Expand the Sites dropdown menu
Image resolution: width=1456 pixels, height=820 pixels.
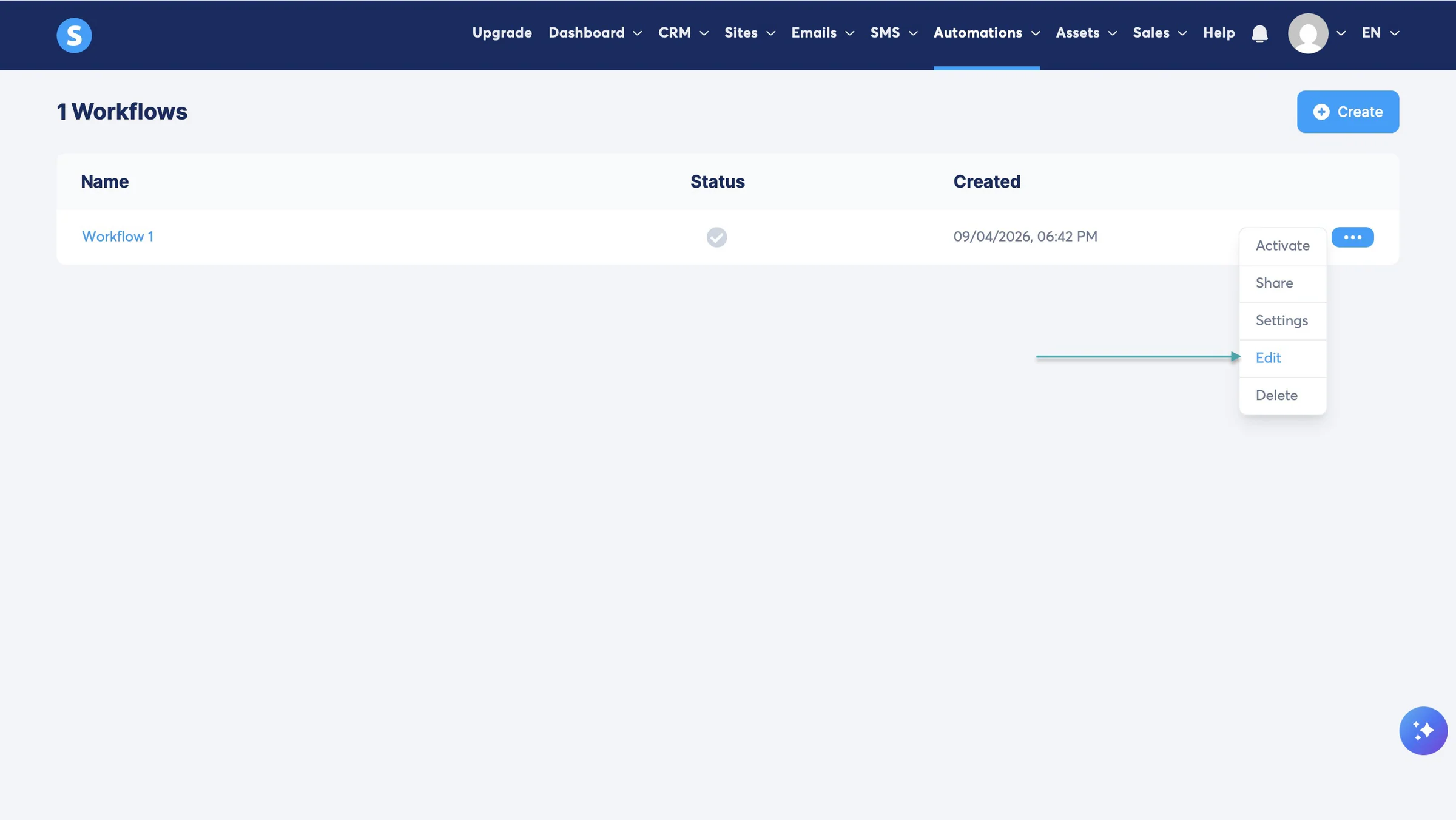click(750, 33)
